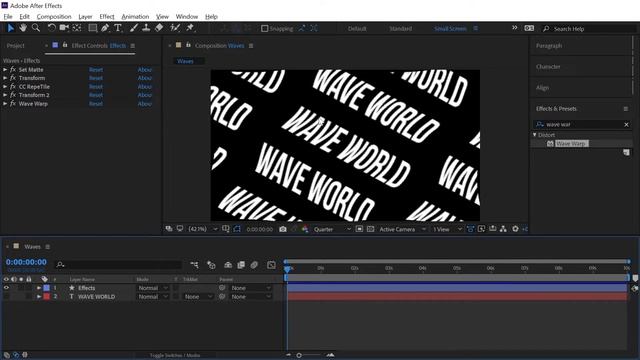This screenshot has width=640, height=360.
Task: Select the Pan Behind anchor tool
Action: coord(77,28)
